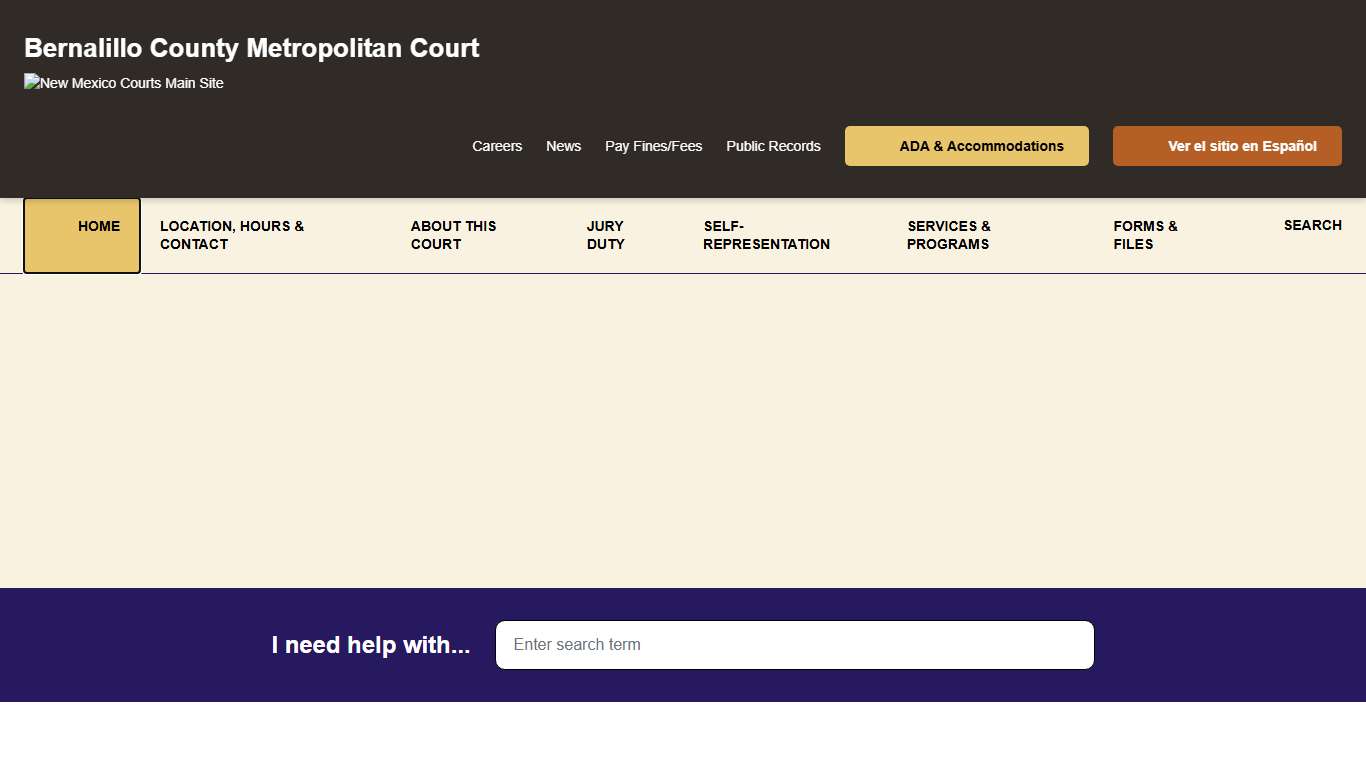1366x768 pixels.
Task: Open the Careers page
Action: (x=497, y=146)
